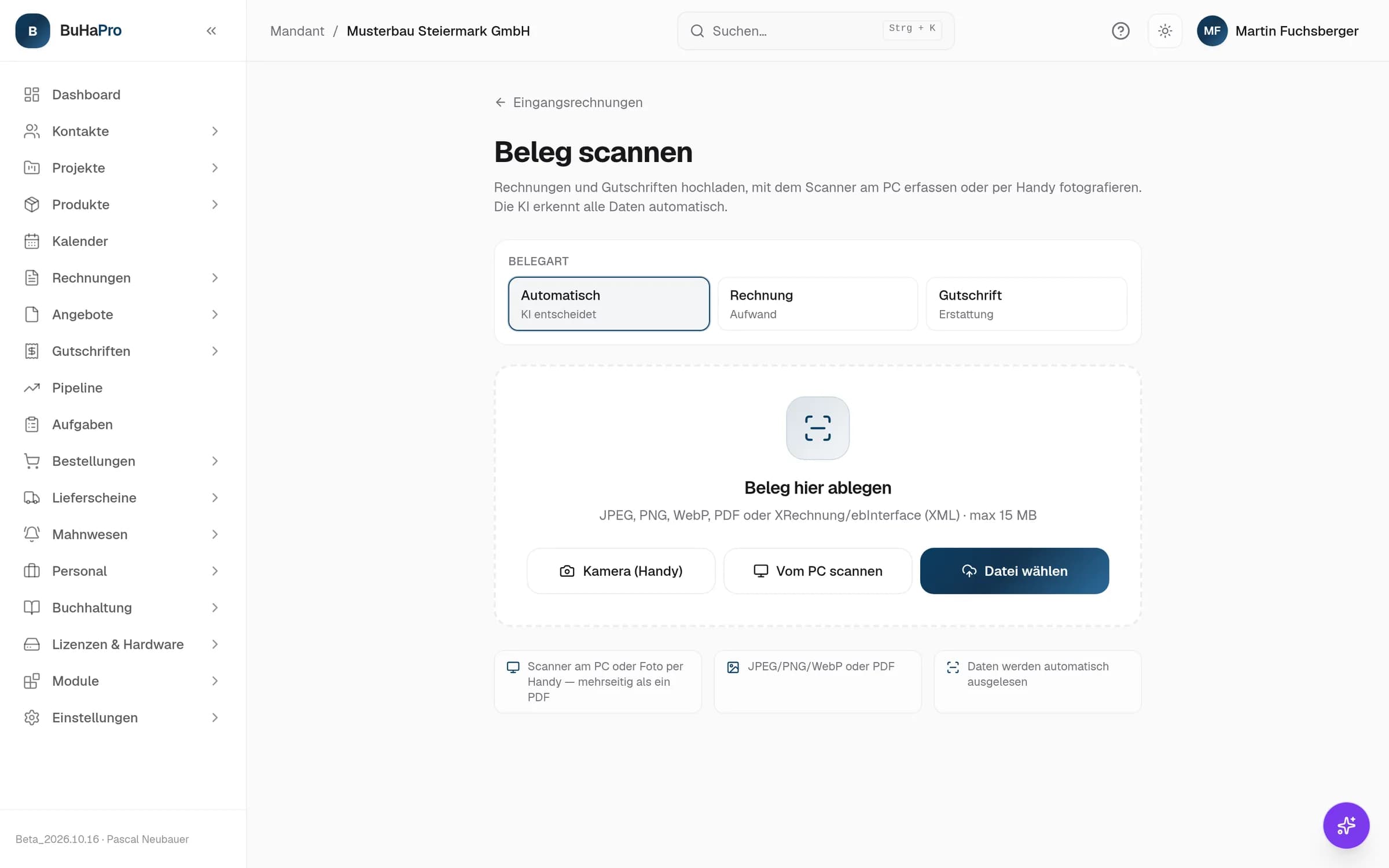
Task: Select Gutschrift Erstattung document type
Action: (x=1027, y=304)
